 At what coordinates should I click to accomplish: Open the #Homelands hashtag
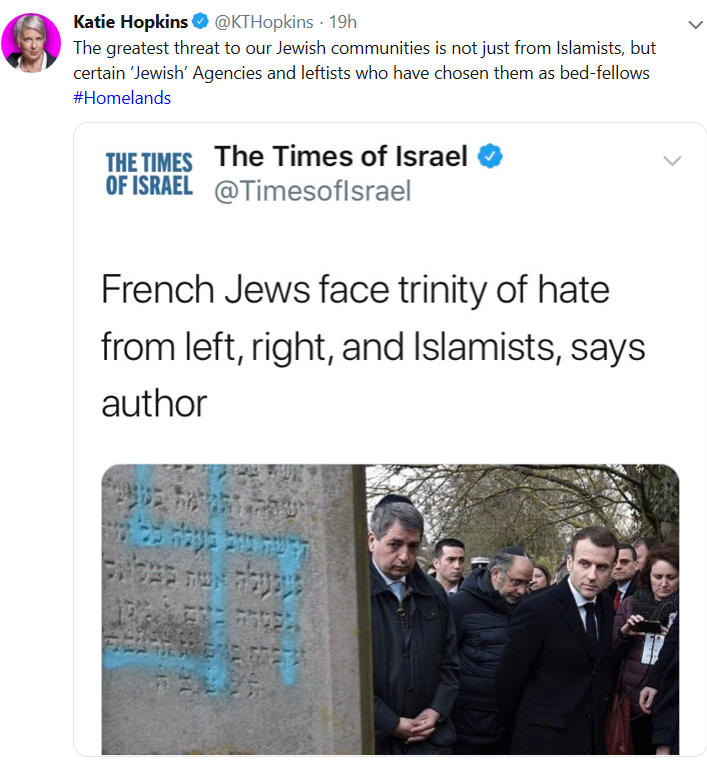pyautogui.click(x=122, y=98)
